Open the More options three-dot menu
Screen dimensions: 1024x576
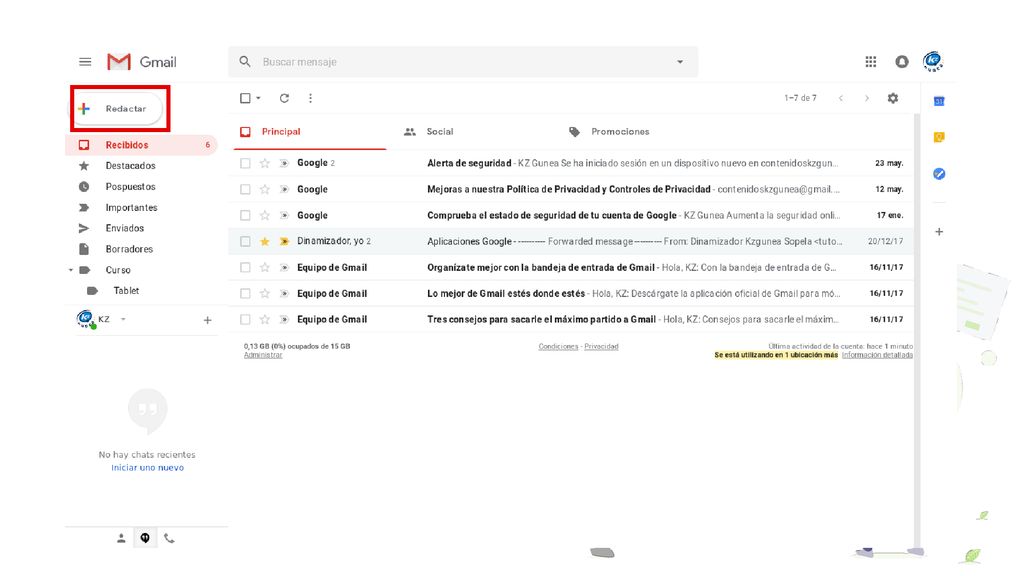point(310,98)
